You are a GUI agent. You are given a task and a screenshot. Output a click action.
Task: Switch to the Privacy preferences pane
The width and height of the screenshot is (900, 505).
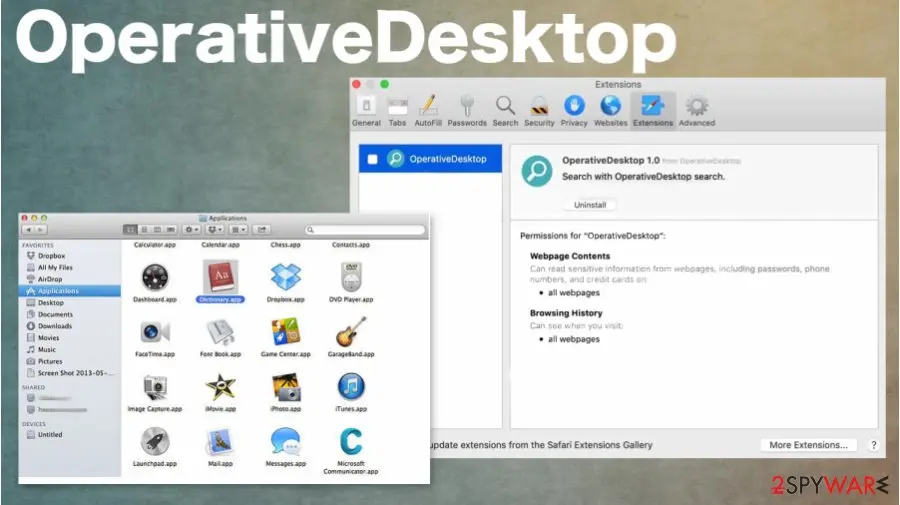click(574, 111)
